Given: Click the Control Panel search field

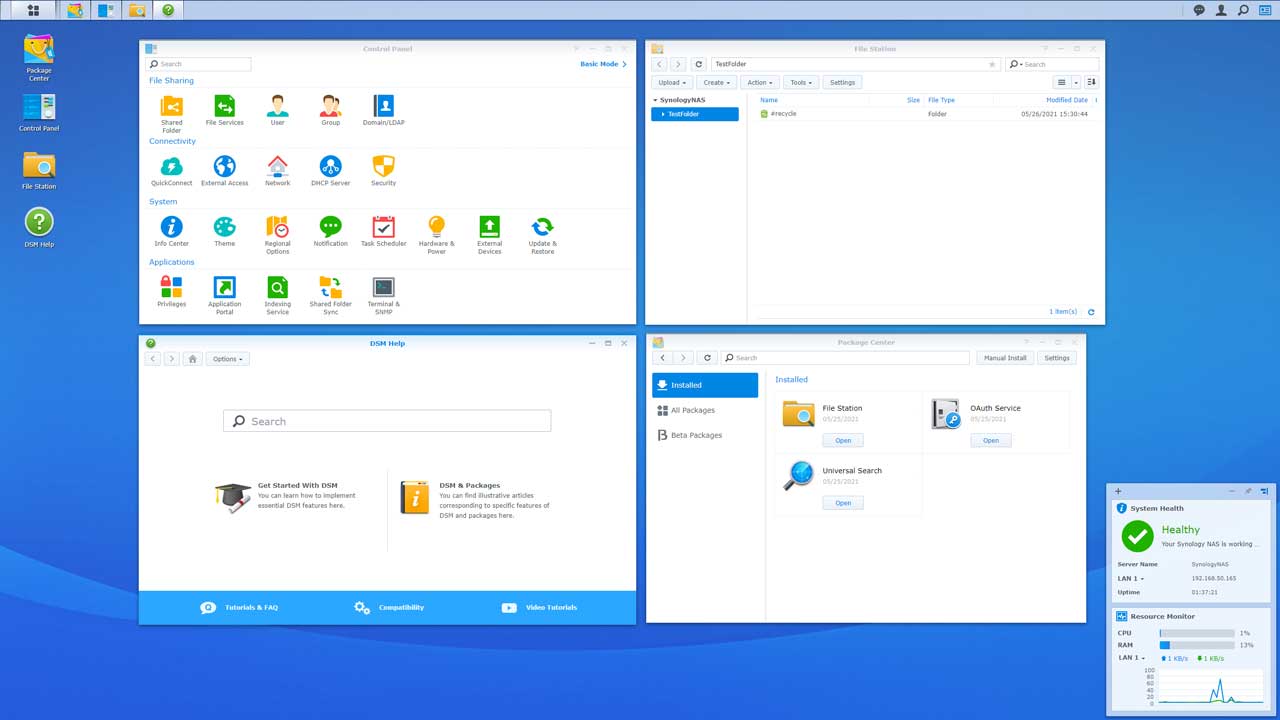Looking at the screenshot, I should [x=199, y=64].
